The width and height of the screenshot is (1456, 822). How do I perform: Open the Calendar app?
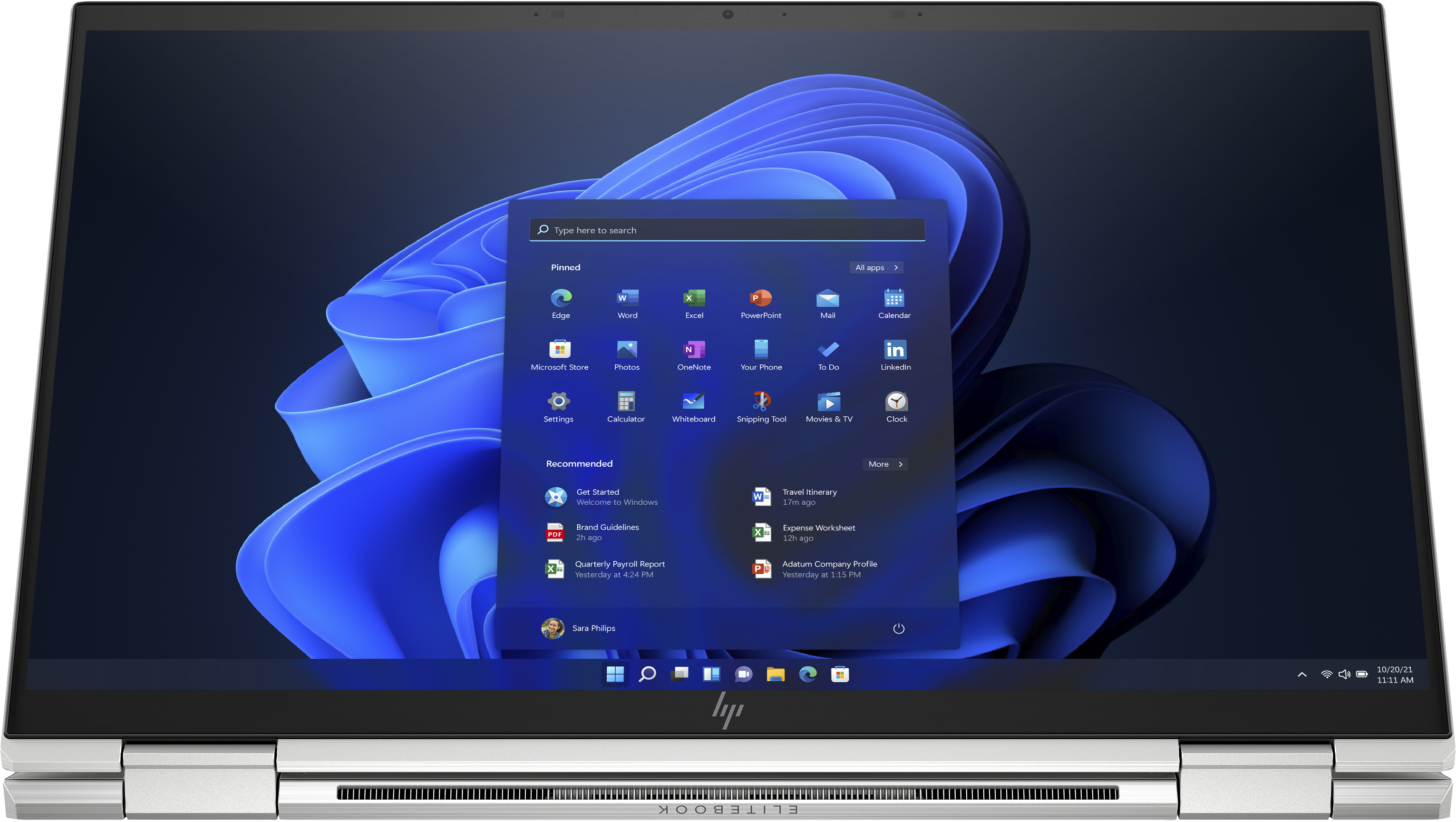(x=894, y=303)
